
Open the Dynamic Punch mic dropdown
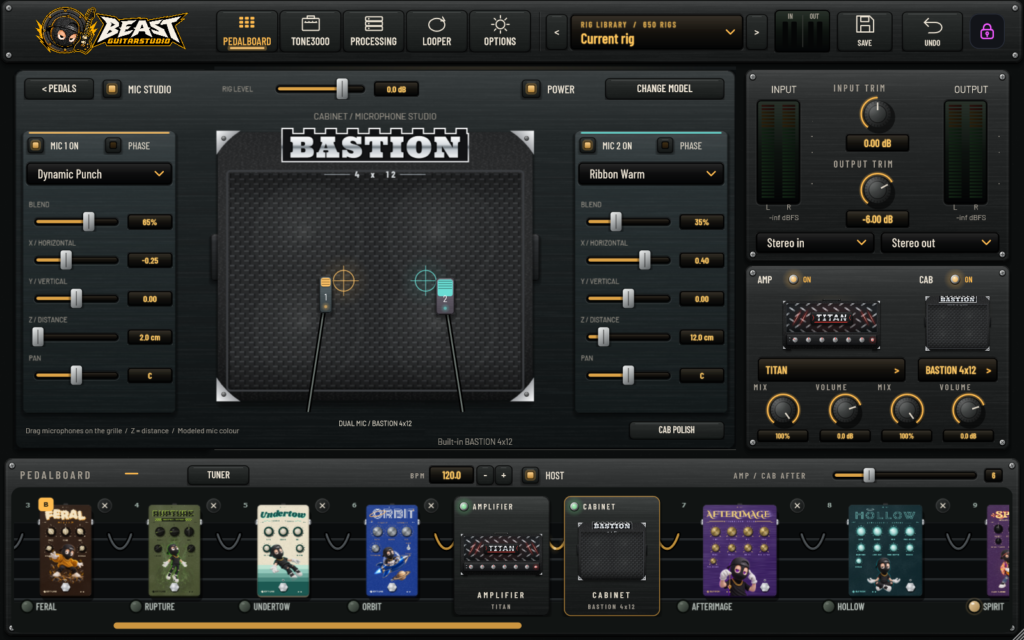point(99,174)
